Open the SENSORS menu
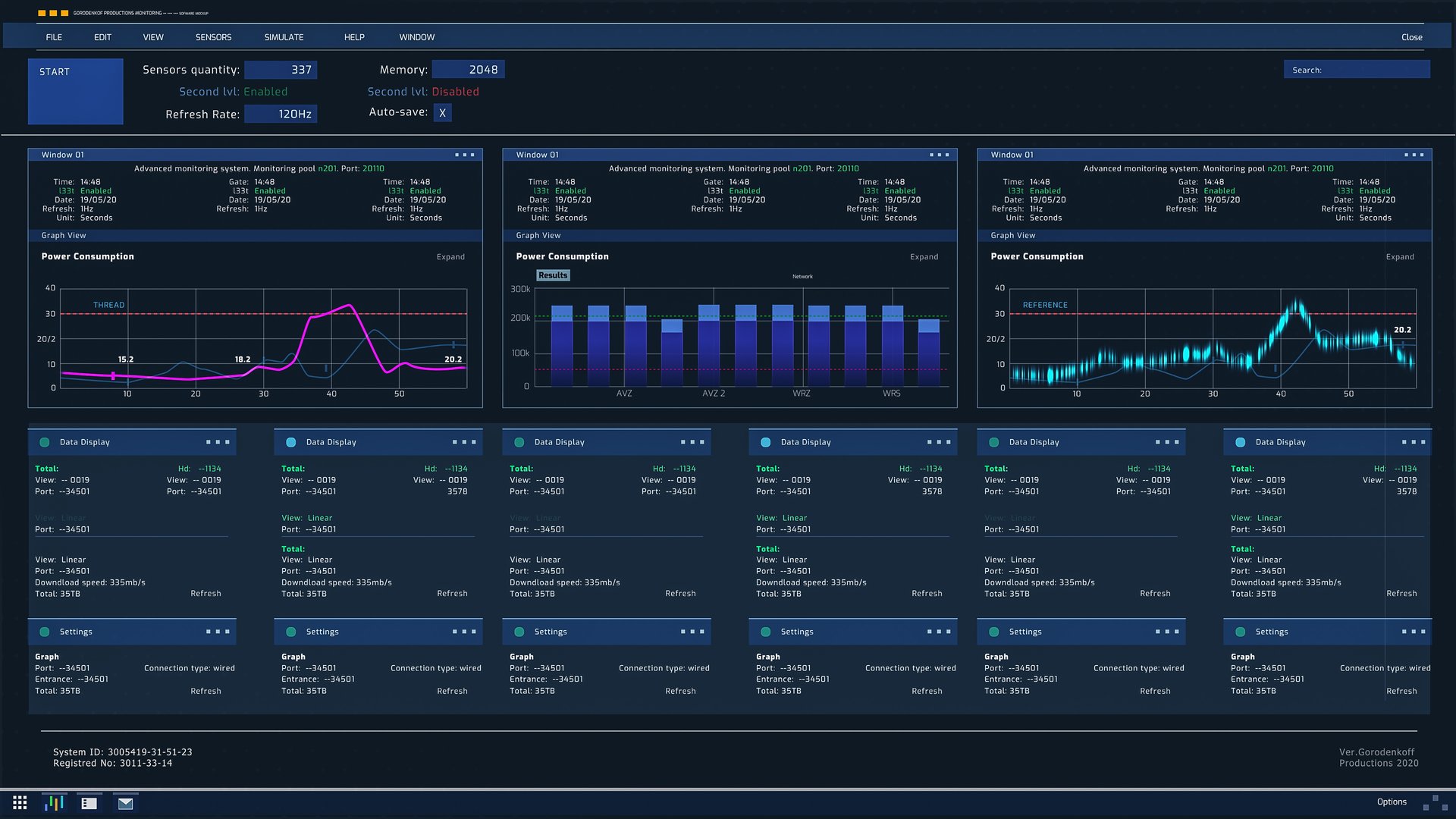This screenshot has height=819, width=1456. pyautogui.click(x=212, y=36)
